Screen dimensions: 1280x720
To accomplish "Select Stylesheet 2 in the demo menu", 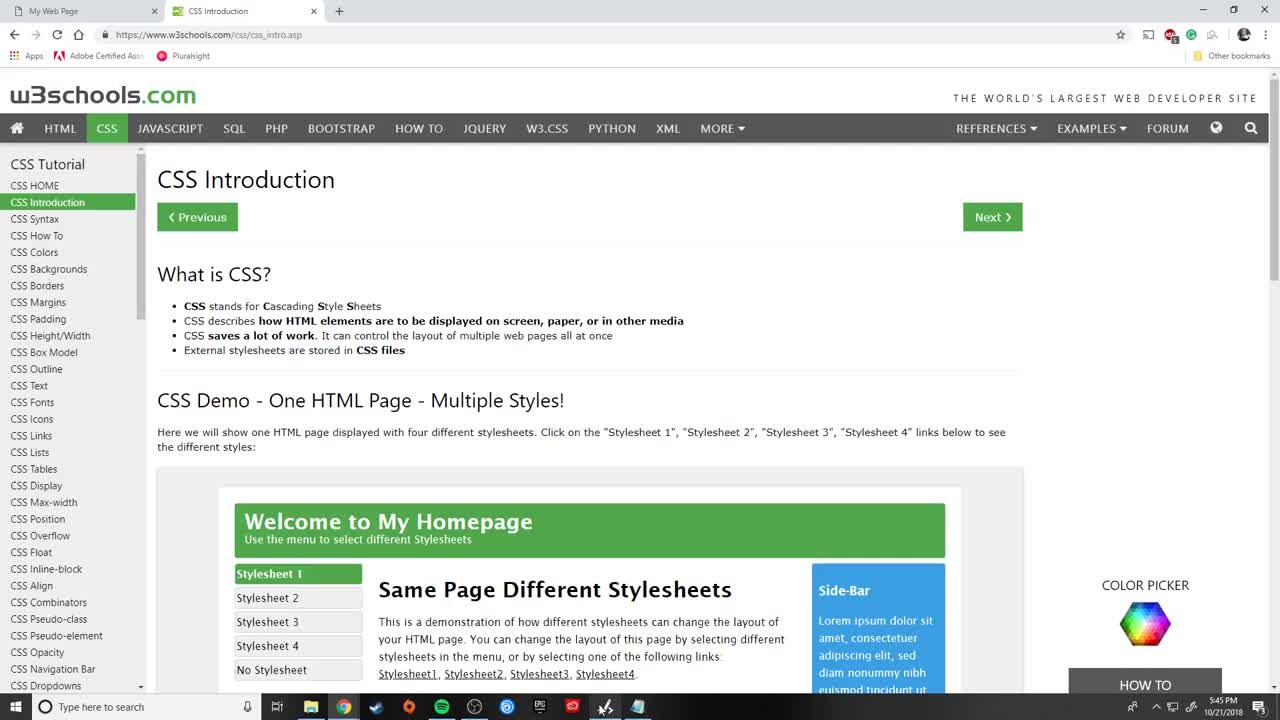I will [x=298, y=598].
